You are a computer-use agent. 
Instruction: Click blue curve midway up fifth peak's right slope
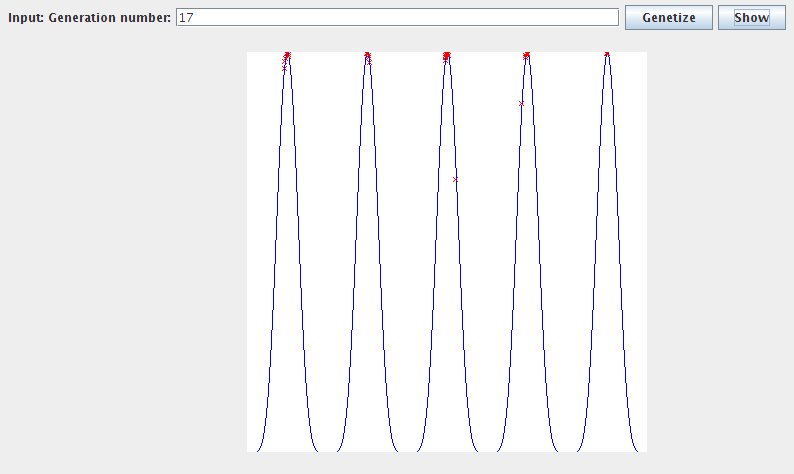point(621,250)
